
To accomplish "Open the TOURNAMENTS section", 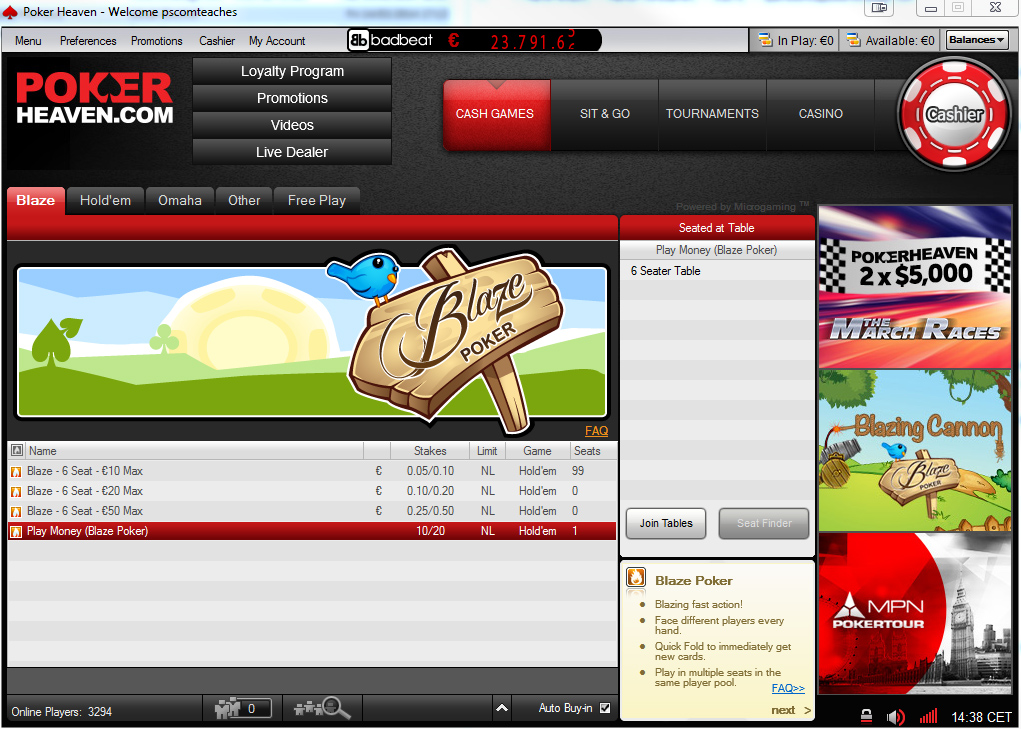I will click(x=712, y=115).
